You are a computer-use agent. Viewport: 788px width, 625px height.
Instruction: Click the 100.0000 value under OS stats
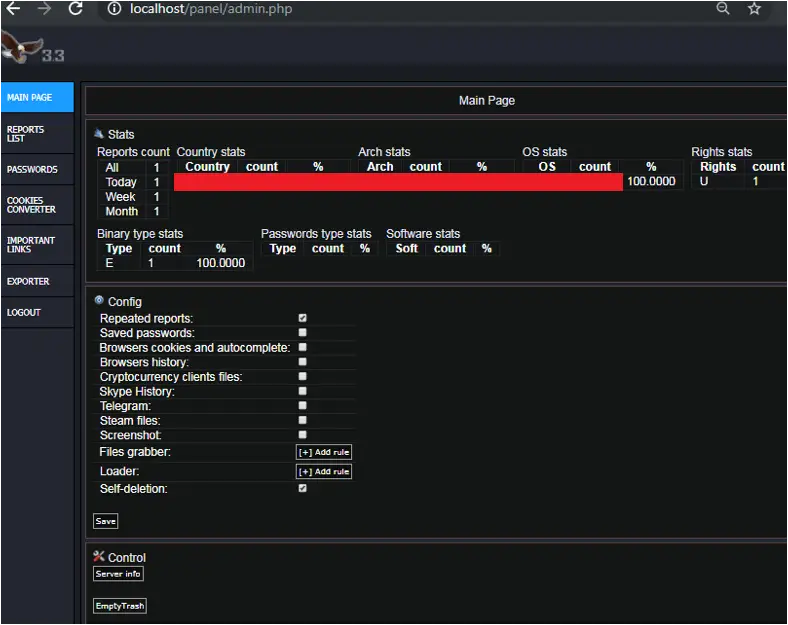click(651, 181)
